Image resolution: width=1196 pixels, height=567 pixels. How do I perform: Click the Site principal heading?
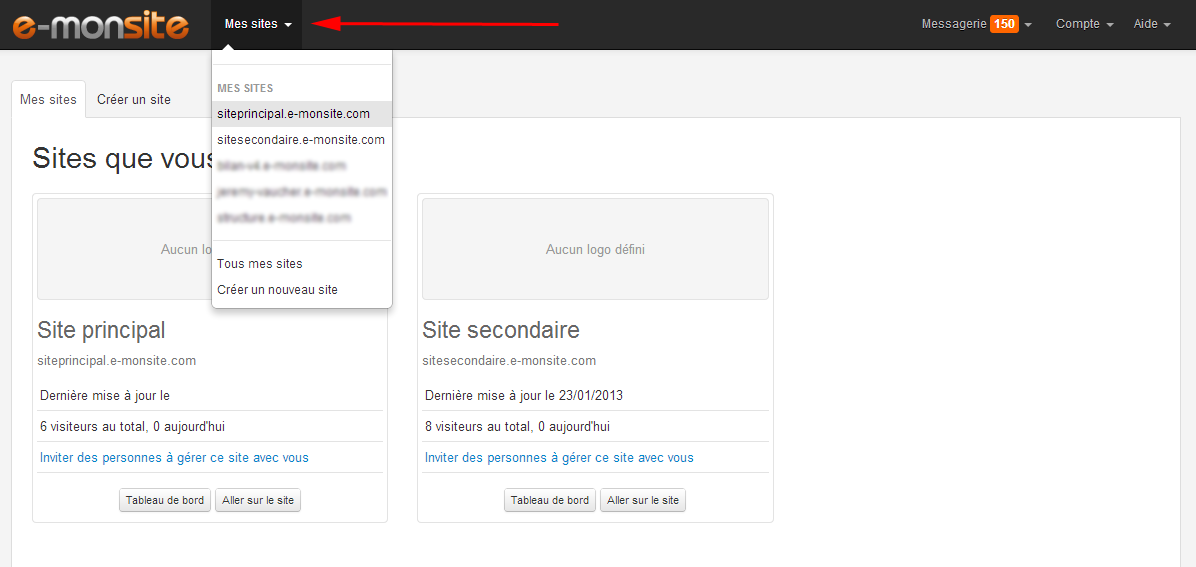pyautogui.click(x=101, y=330)
